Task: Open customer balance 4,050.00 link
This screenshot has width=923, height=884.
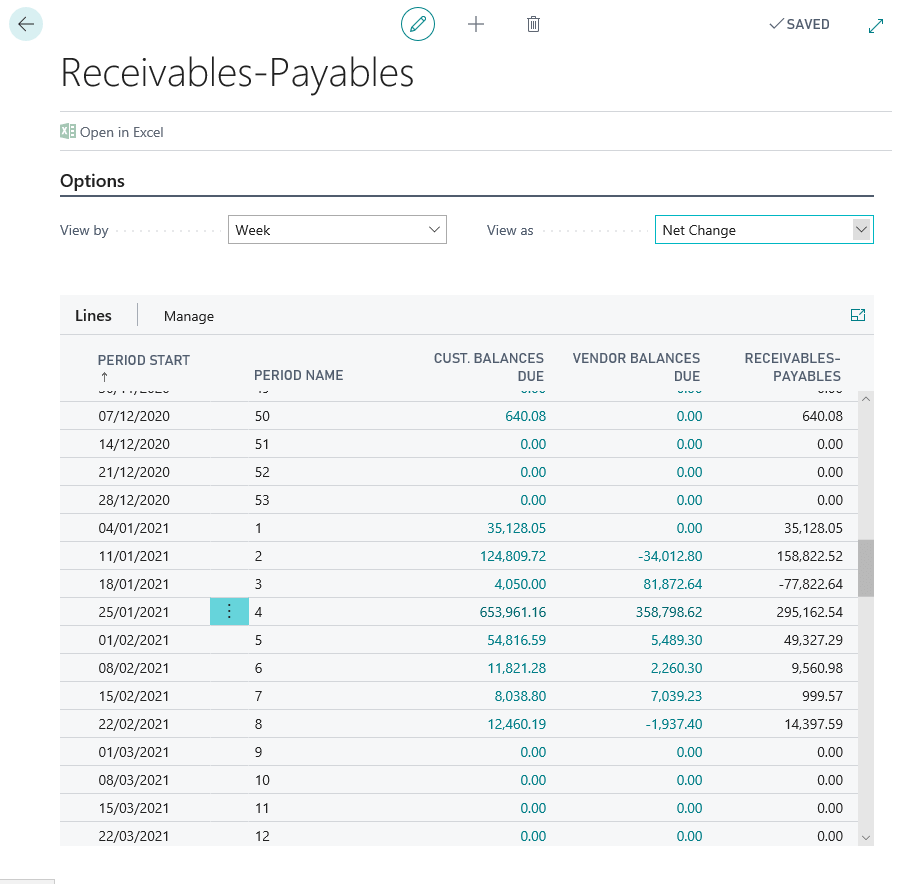Action: [520, 584]
